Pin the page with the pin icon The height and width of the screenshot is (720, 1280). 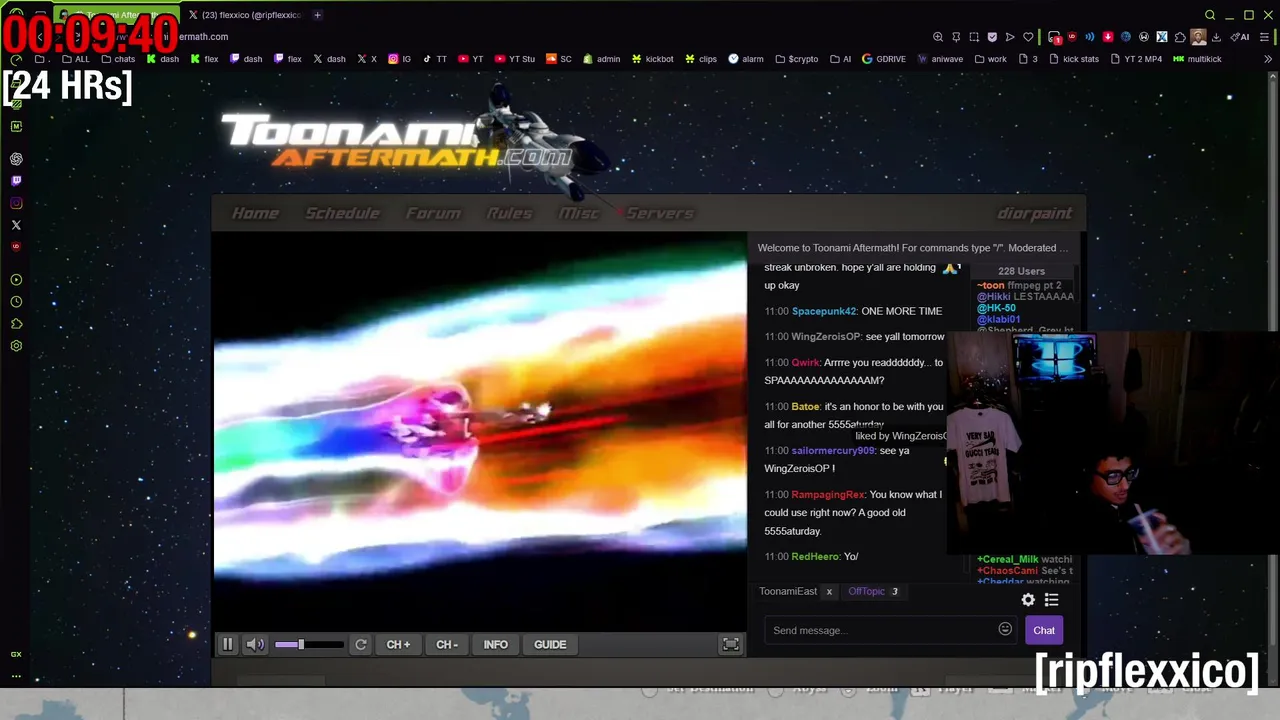(x=956, y=37)
